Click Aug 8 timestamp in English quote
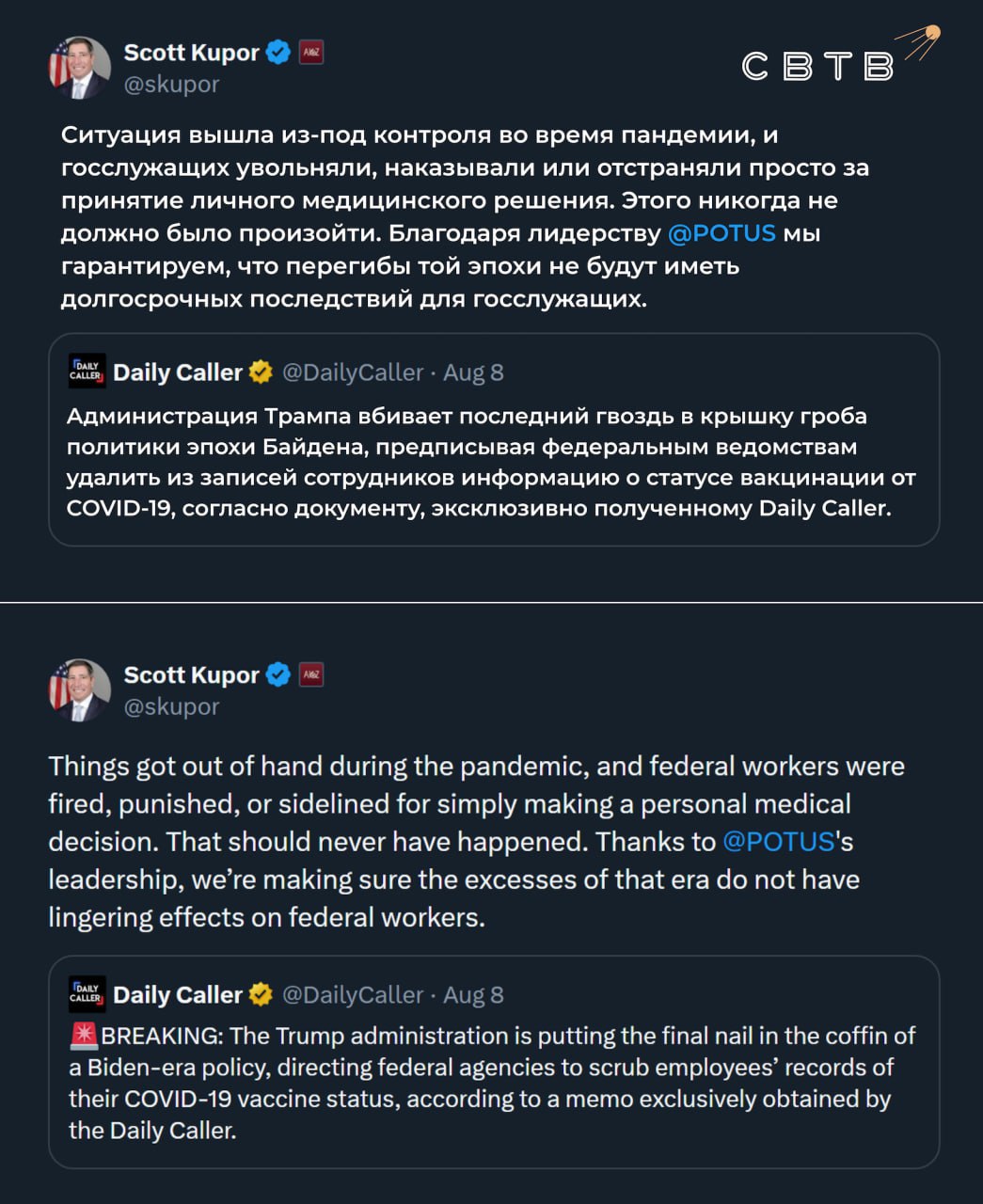 click(473, 994)
